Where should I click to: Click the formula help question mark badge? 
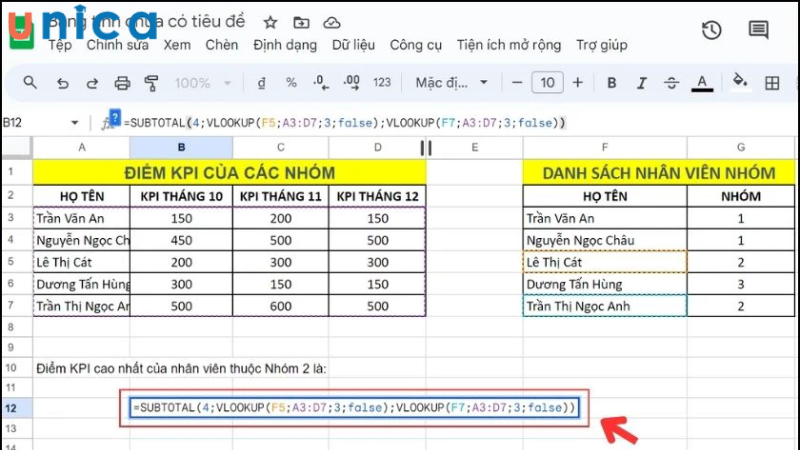click(x=115, y=117)
